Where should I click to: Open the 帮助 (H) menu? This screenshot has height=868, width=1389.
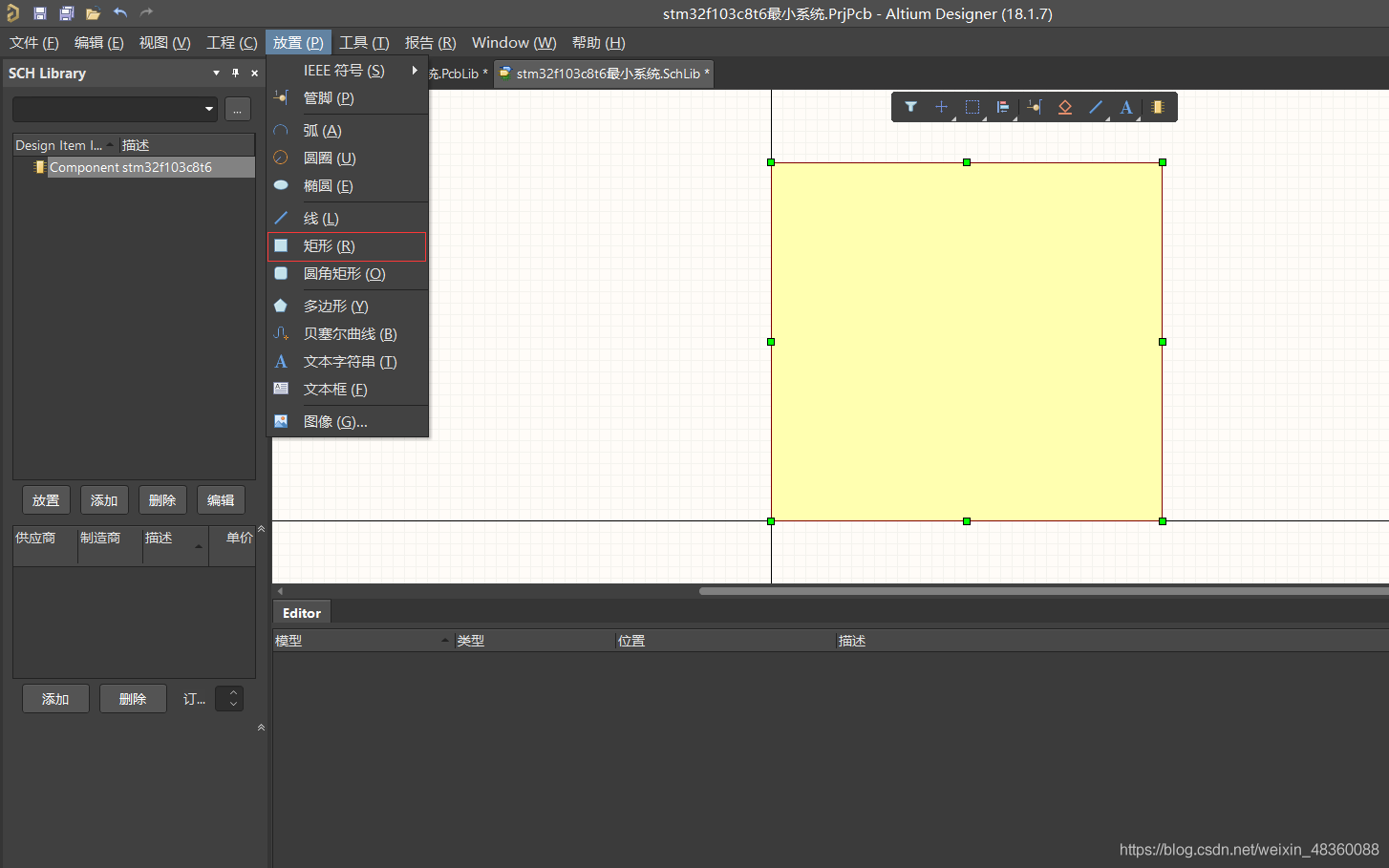(599, 43)
